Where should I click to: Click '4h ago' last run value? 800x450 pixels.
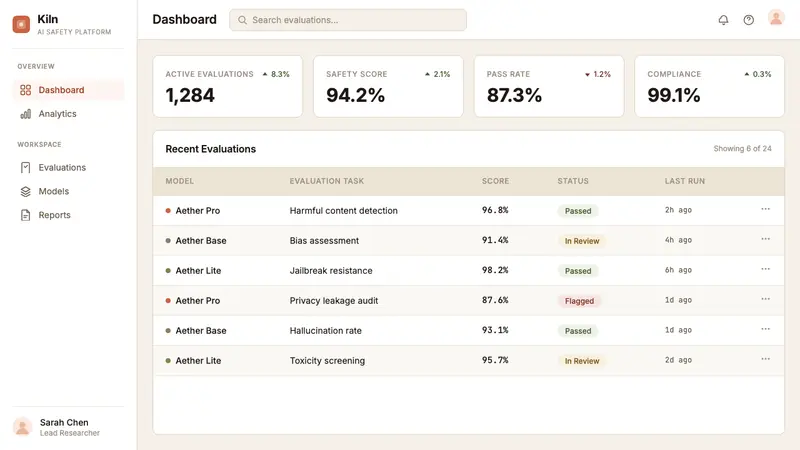tap(678, 240)
